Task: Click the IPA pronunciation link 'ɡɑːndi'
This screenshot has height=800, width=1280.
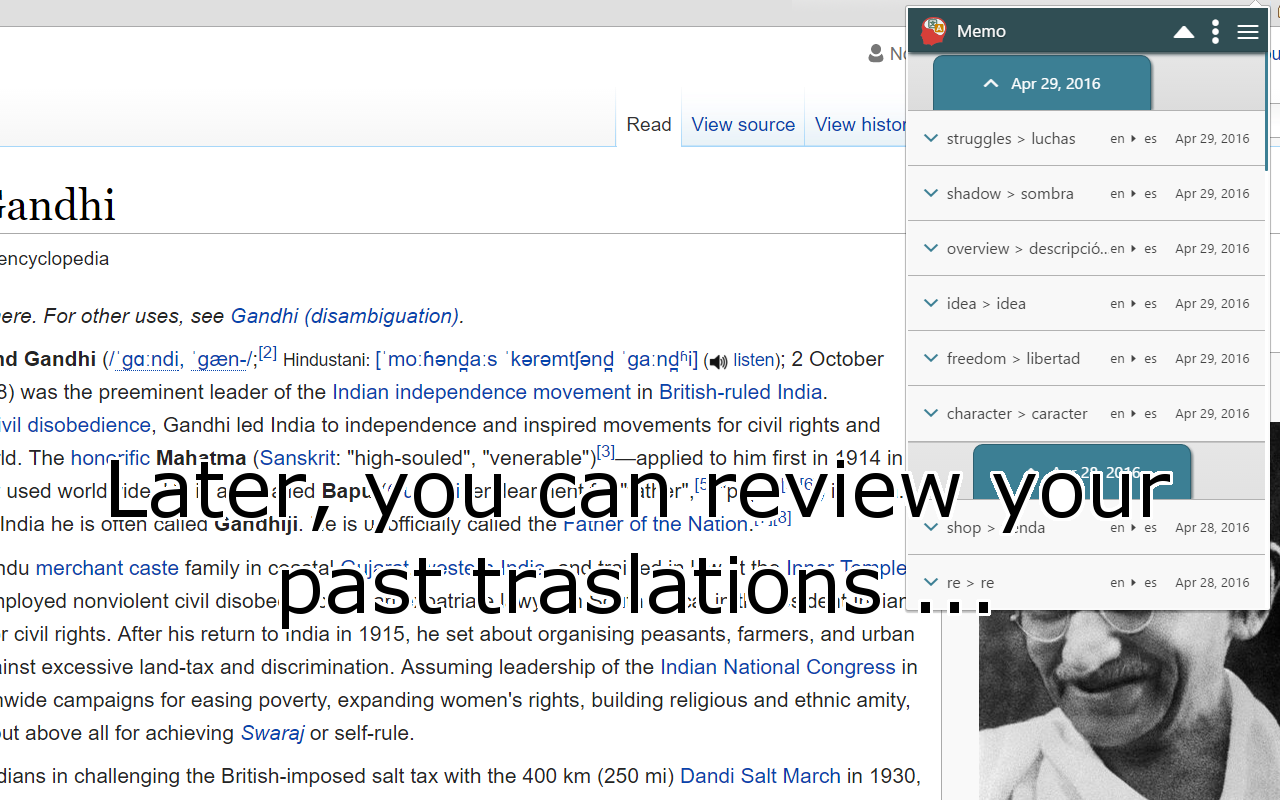Action: pos(149,360)
